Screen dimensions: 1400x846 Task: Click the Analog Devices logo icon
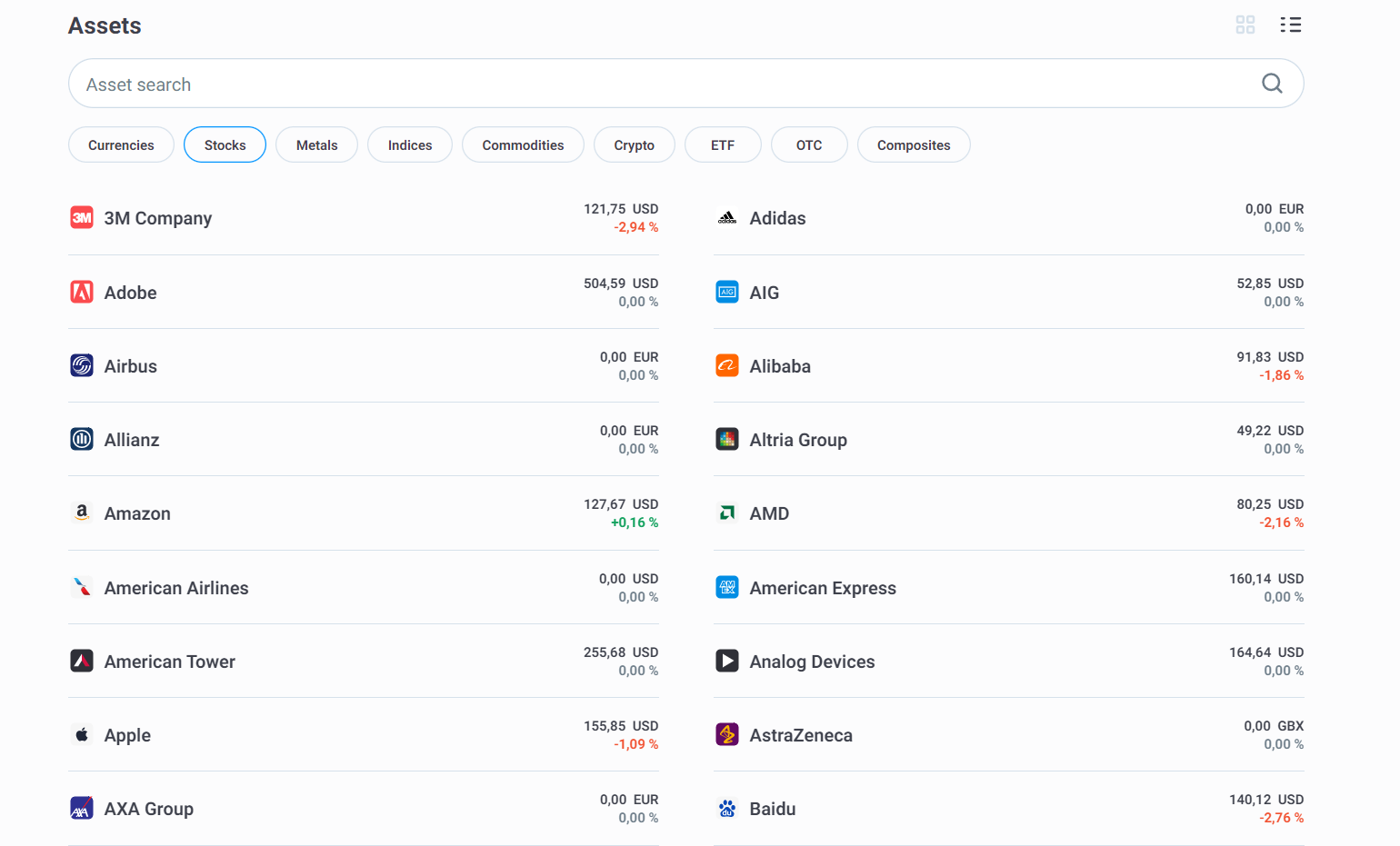point(727,661)
